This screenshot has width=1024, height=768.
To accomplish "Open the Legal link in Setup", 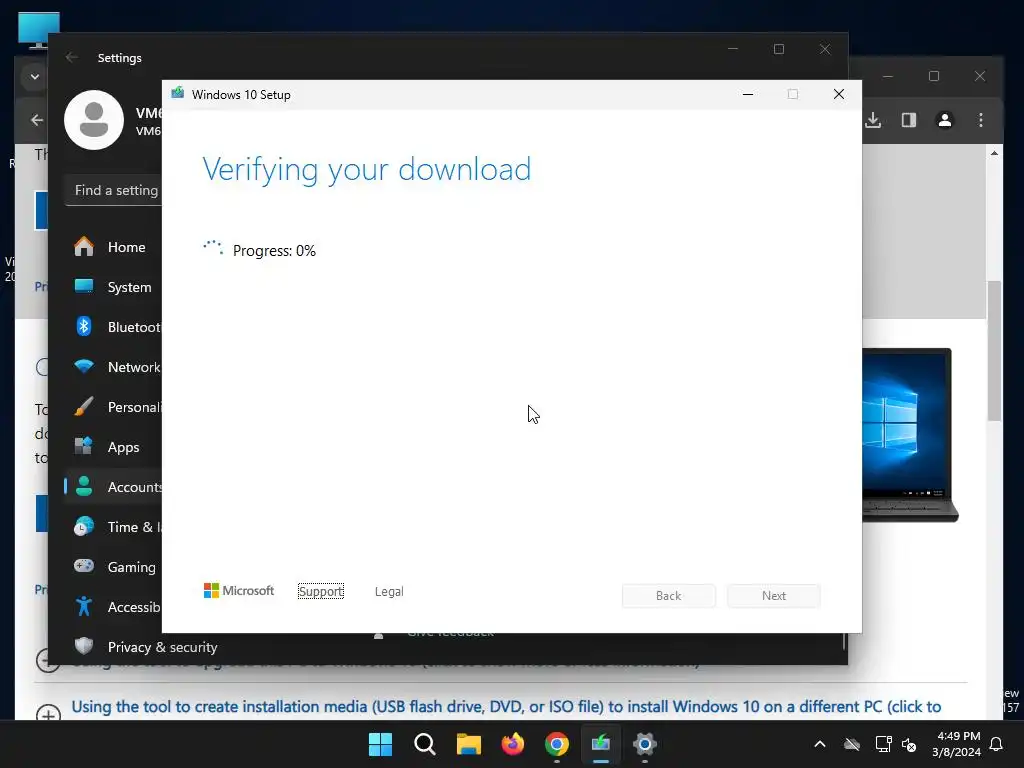I will click(389, 591).
